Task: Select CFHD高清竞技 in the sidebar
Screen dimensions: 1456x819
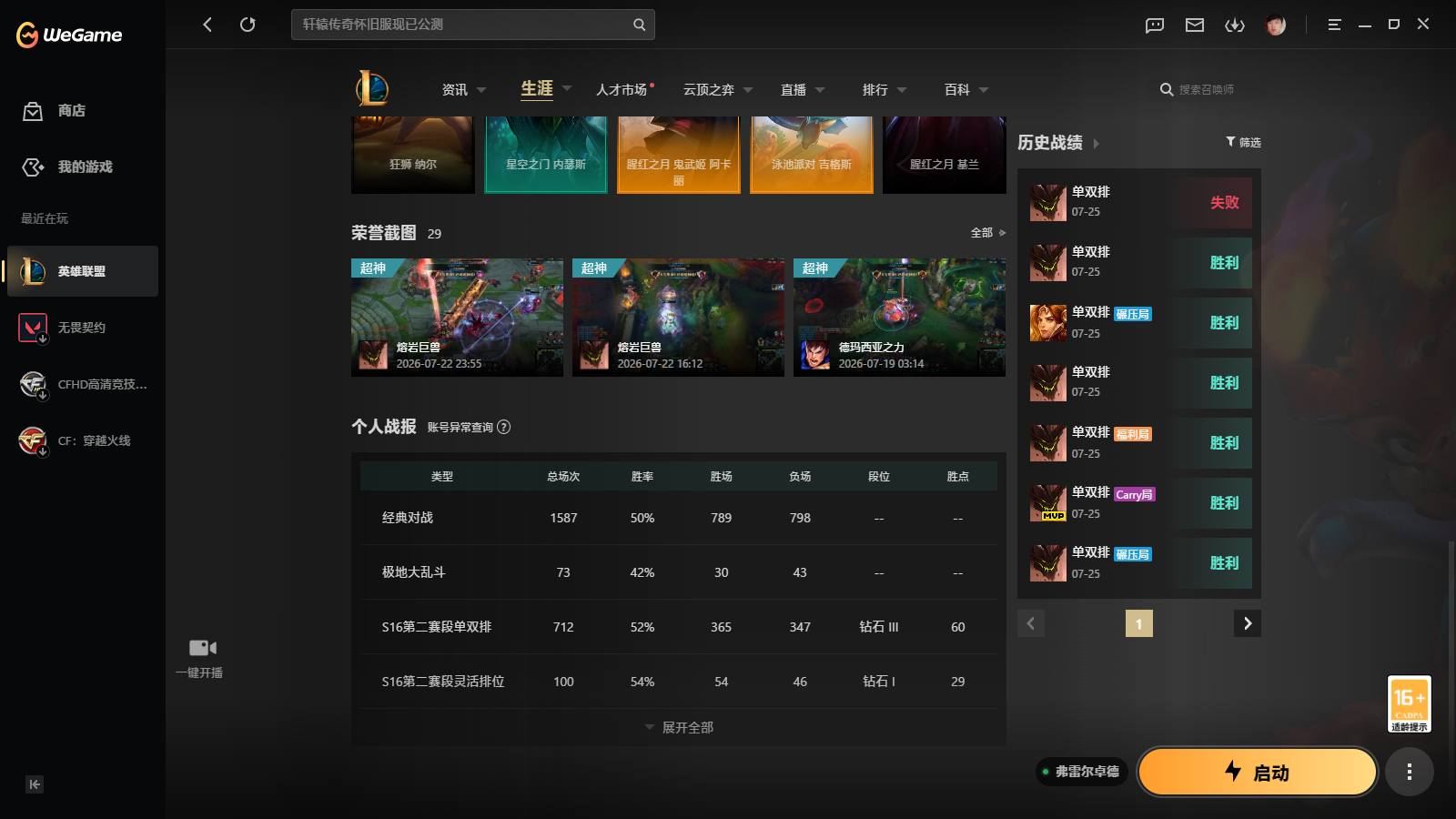Action: (82, 384)
